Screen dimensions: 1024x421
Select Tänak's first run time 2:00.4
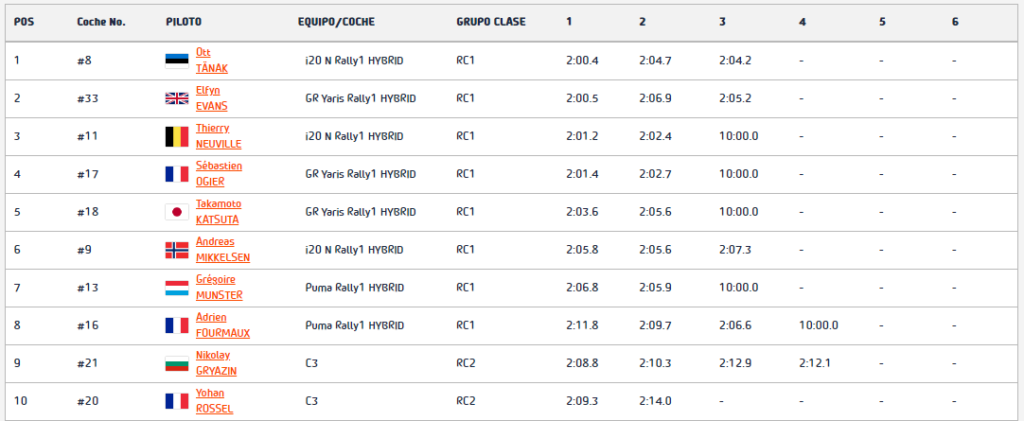pyautogui.click(x=583, y=61)
